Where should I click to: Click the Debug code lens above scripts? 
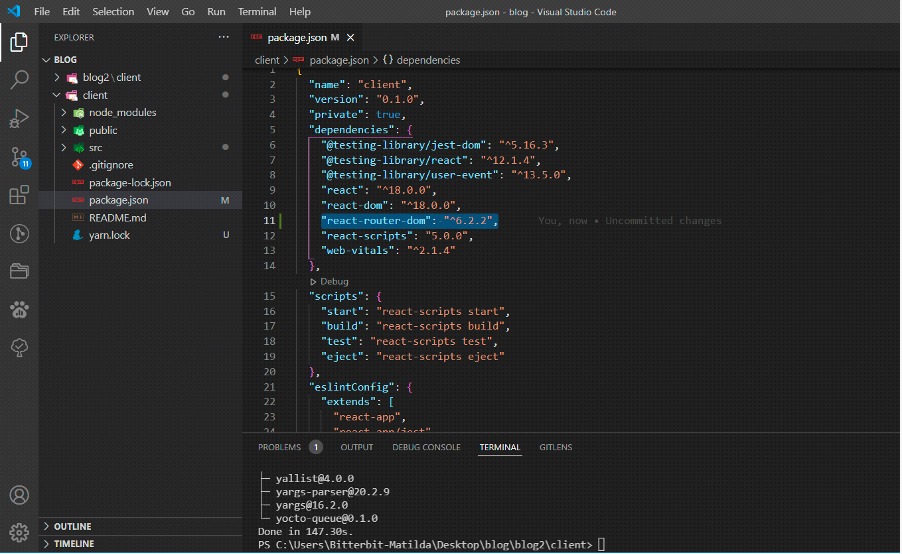click(329, 281)
